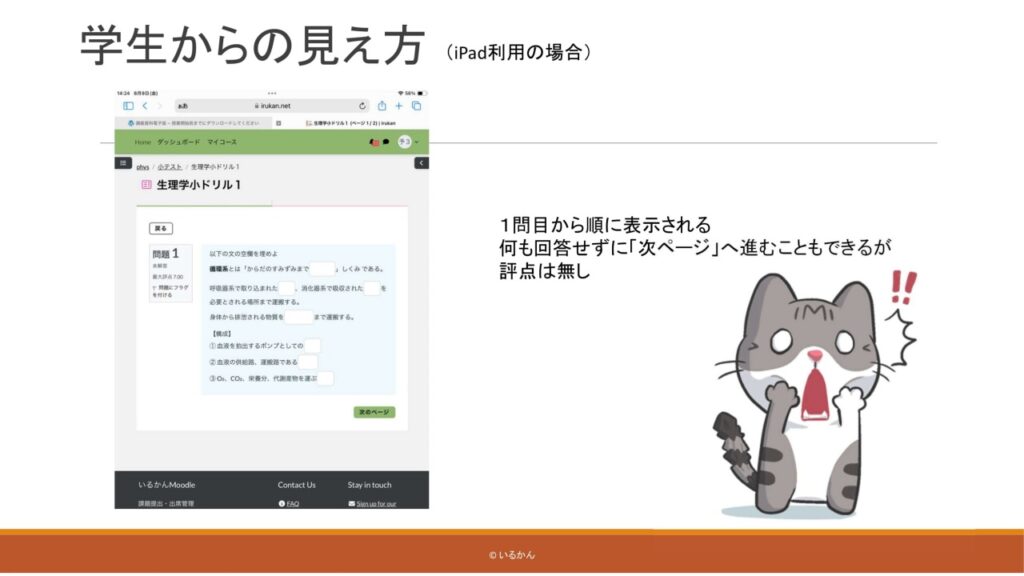Add a new Safari tab with plus icon
Screen dimensions: 1024x576
399,105
